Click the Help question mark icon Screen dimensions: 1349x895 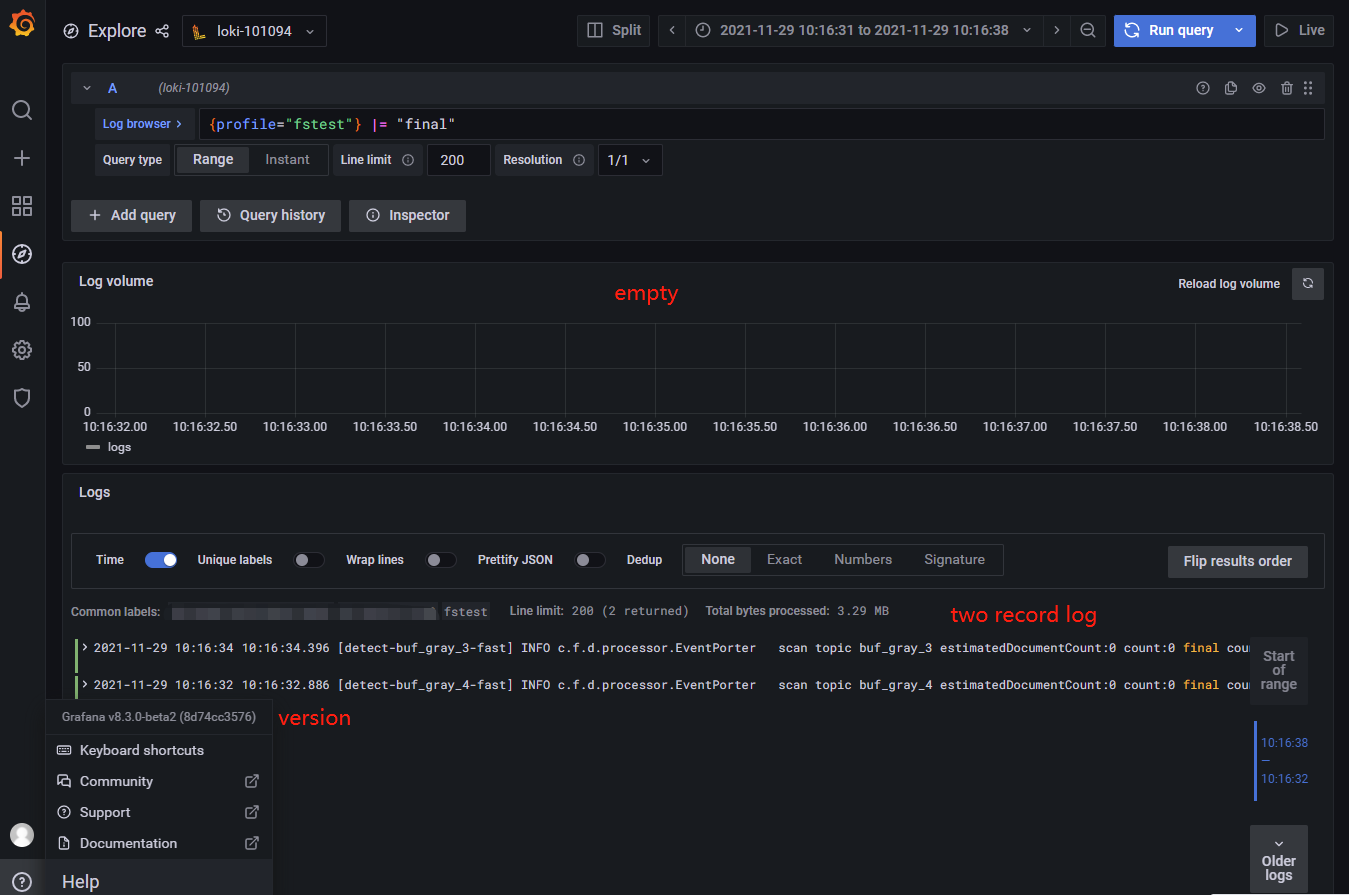point(22,882)
